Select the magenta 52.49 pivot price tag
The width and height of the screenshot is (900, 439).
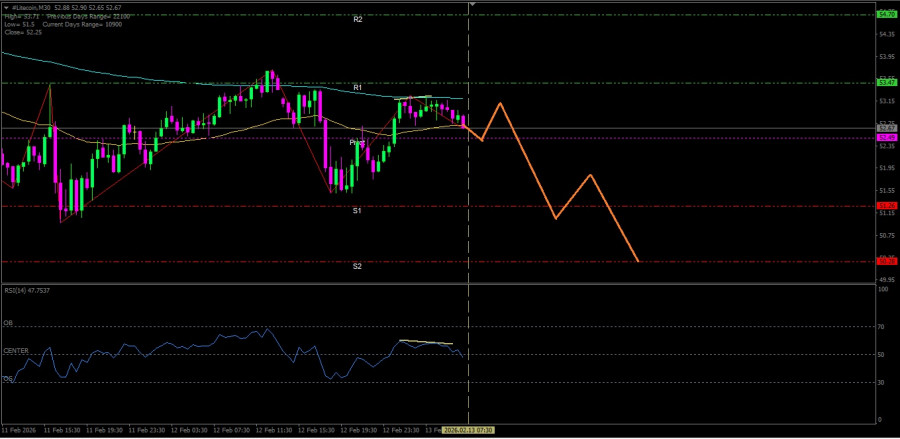886,137
